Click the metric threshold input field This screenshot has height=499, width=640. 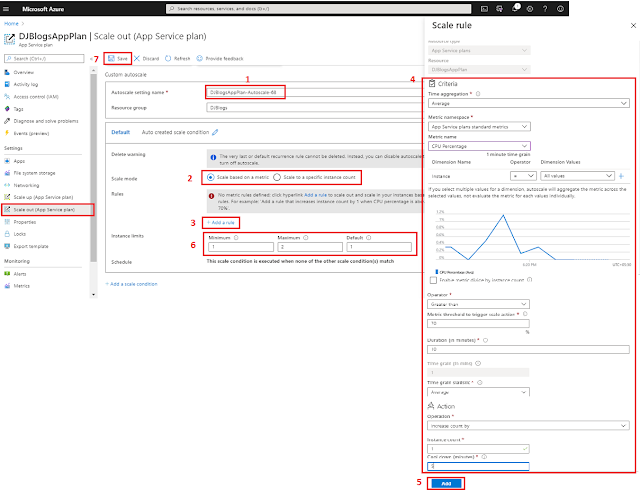pyautogui.click(x=478, y=323)
